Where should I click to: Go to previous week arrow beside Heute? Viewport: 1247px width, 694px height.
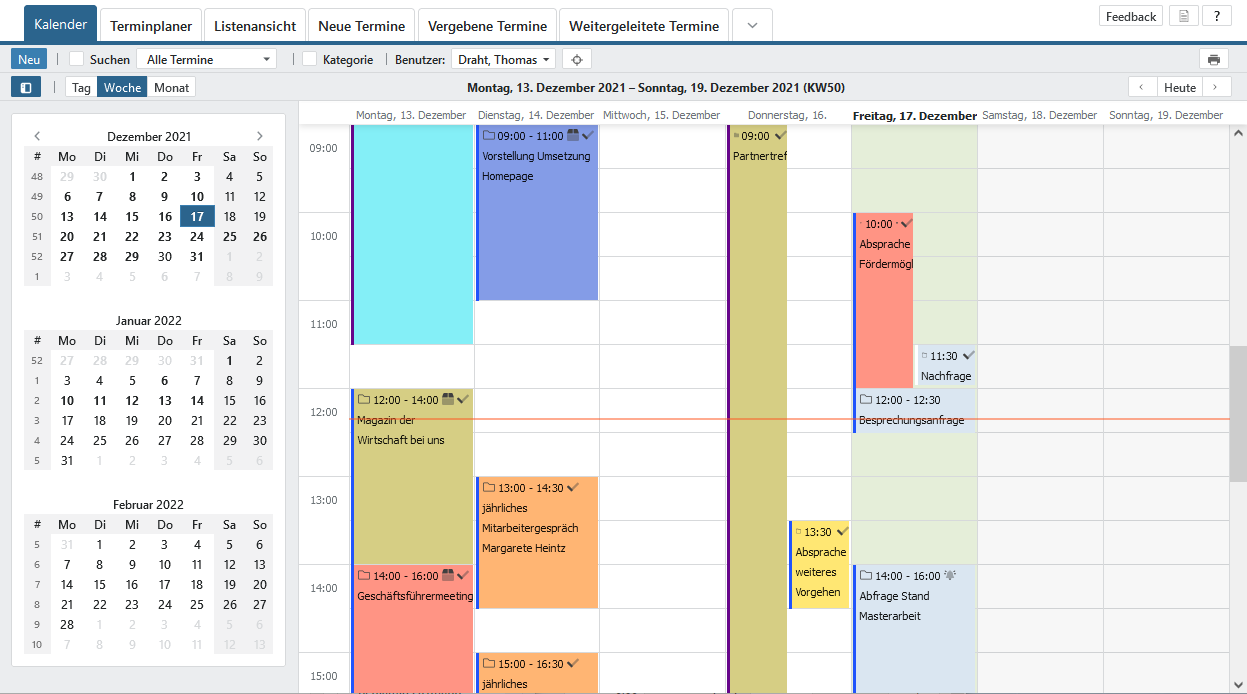click(x=1142, y=87)
